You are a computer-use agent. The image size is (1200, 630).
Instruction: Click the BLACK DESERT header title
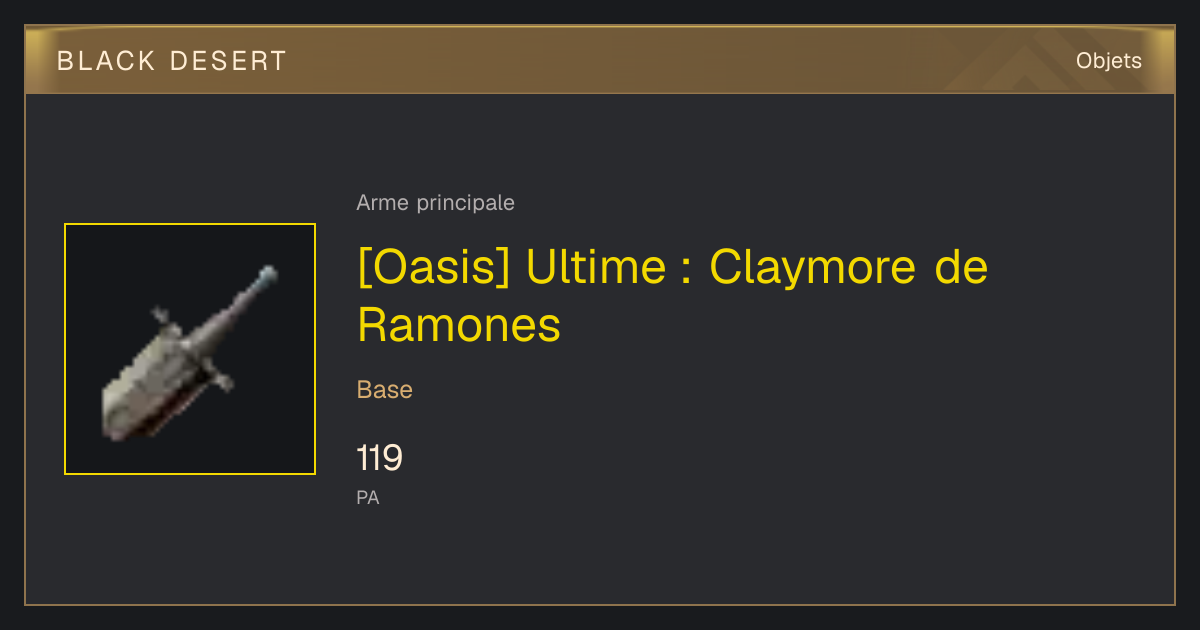tap(172, 61)
